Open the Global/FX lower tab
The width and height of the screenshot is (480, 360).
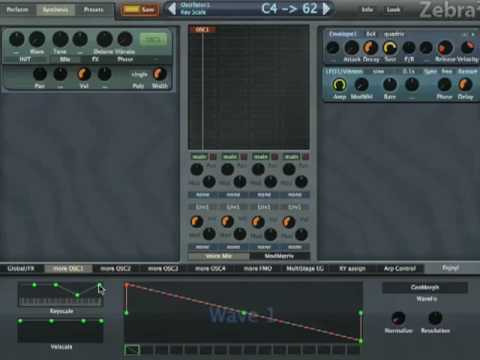coord(21,268)
